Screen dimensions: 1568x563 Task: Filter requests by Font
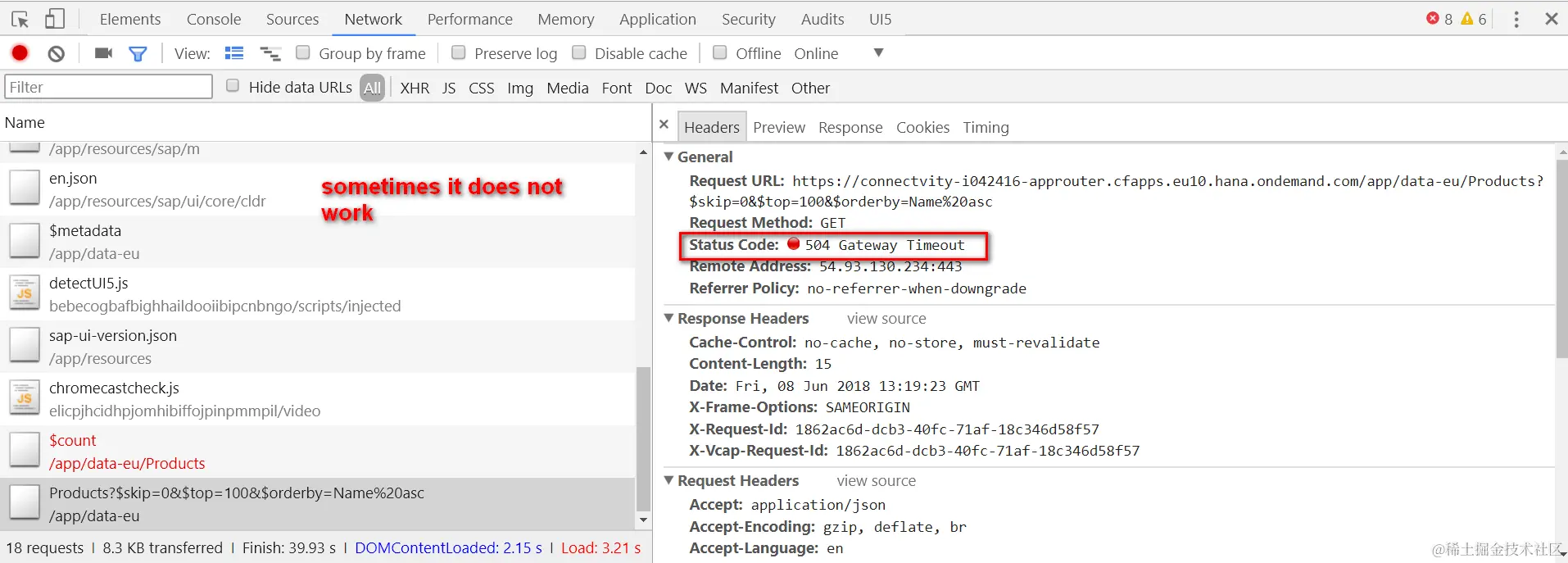[x=617, y=88]
